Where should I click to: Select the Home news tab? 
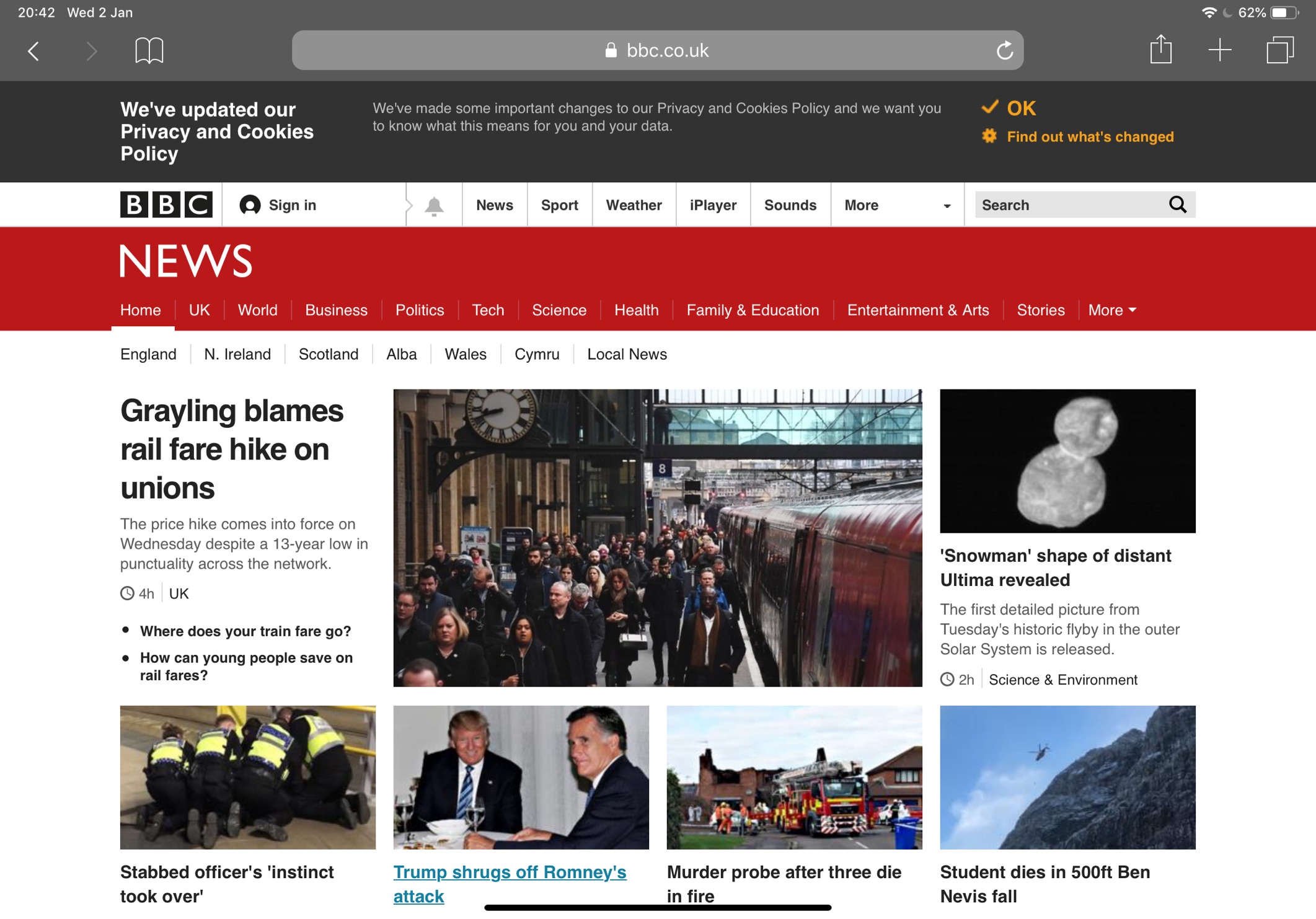click(140, 310)
